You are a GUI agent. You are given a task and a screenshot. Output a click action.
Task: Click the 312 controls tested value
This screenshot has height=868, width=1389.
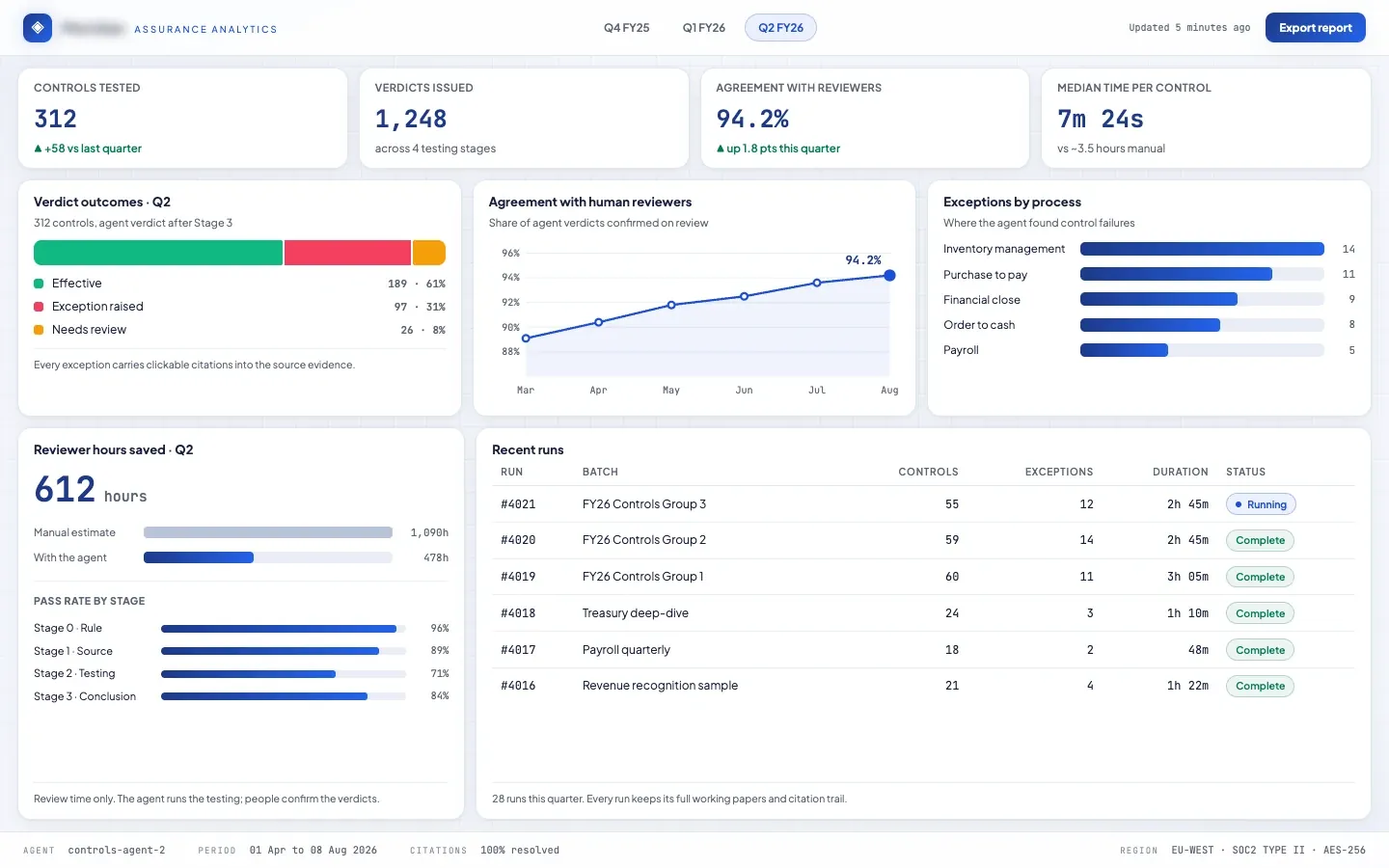tap(55, 119)
